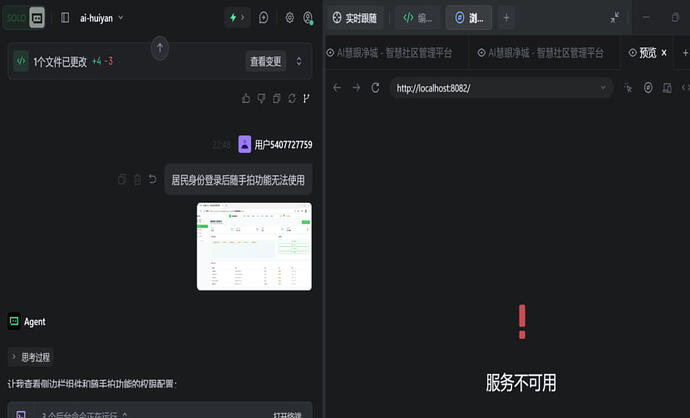Expand the 思考过程 section
The height and width of the screenshot is (418, 690).
[31, 357]
